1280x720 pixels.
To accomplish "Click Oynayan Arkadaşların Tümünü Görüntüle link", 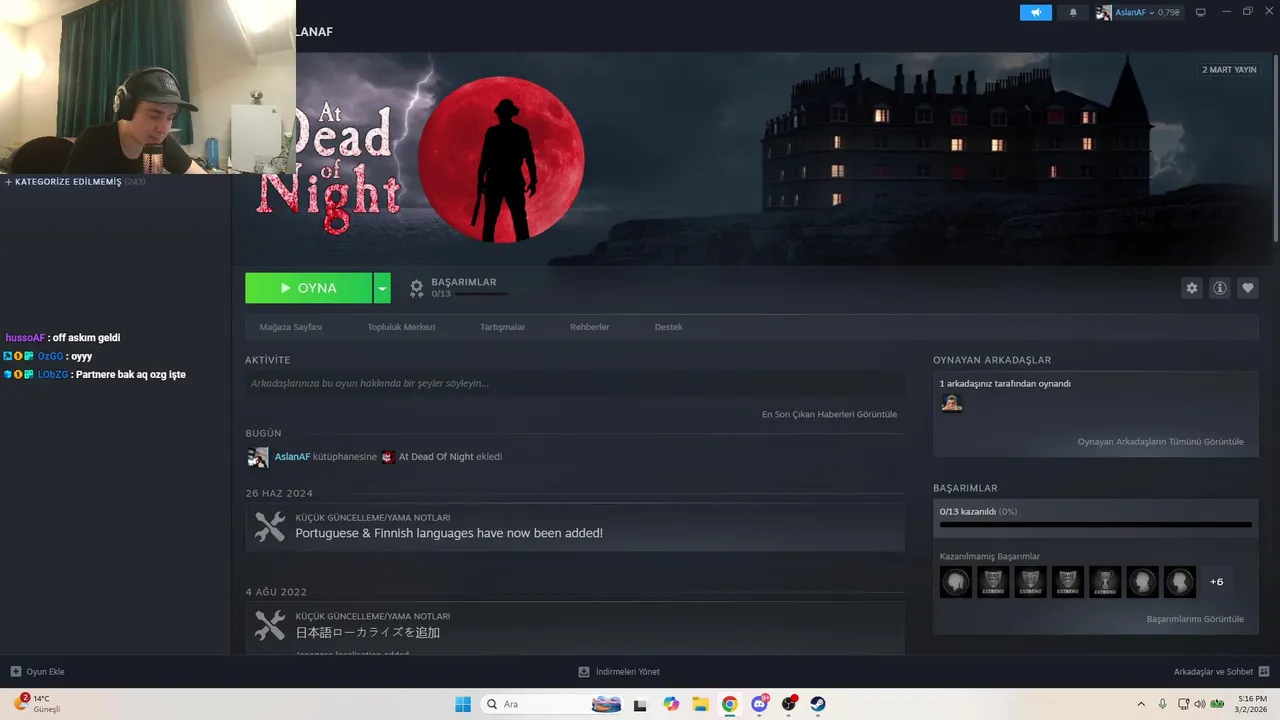I will click(1160, 441).
